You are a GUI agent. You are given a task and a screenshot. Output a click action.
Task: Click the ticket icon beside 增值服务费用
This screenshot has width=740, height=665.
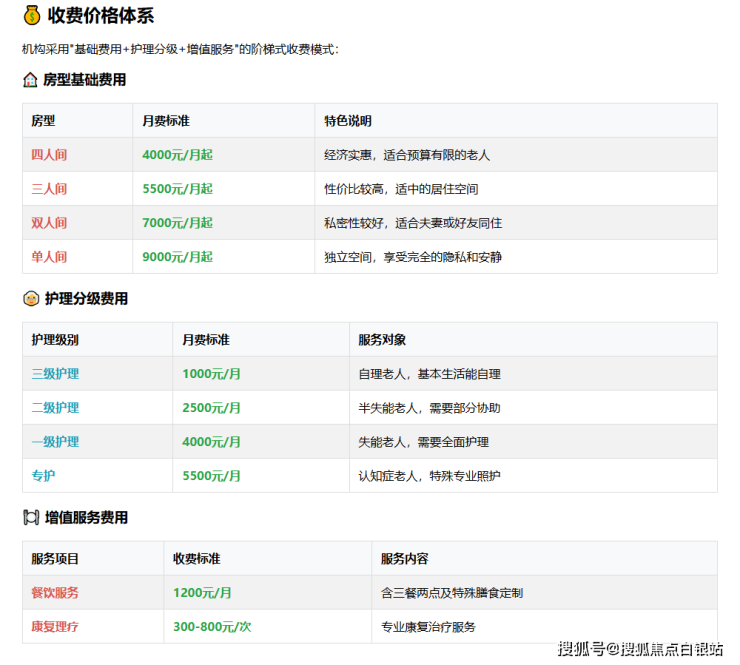click(30, 518)
